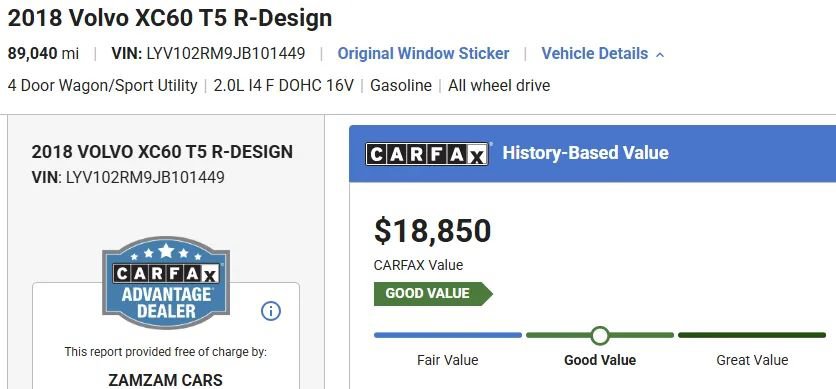Click the Great Value label
Screen dimensions: 836x389
(x=752, y=360)
